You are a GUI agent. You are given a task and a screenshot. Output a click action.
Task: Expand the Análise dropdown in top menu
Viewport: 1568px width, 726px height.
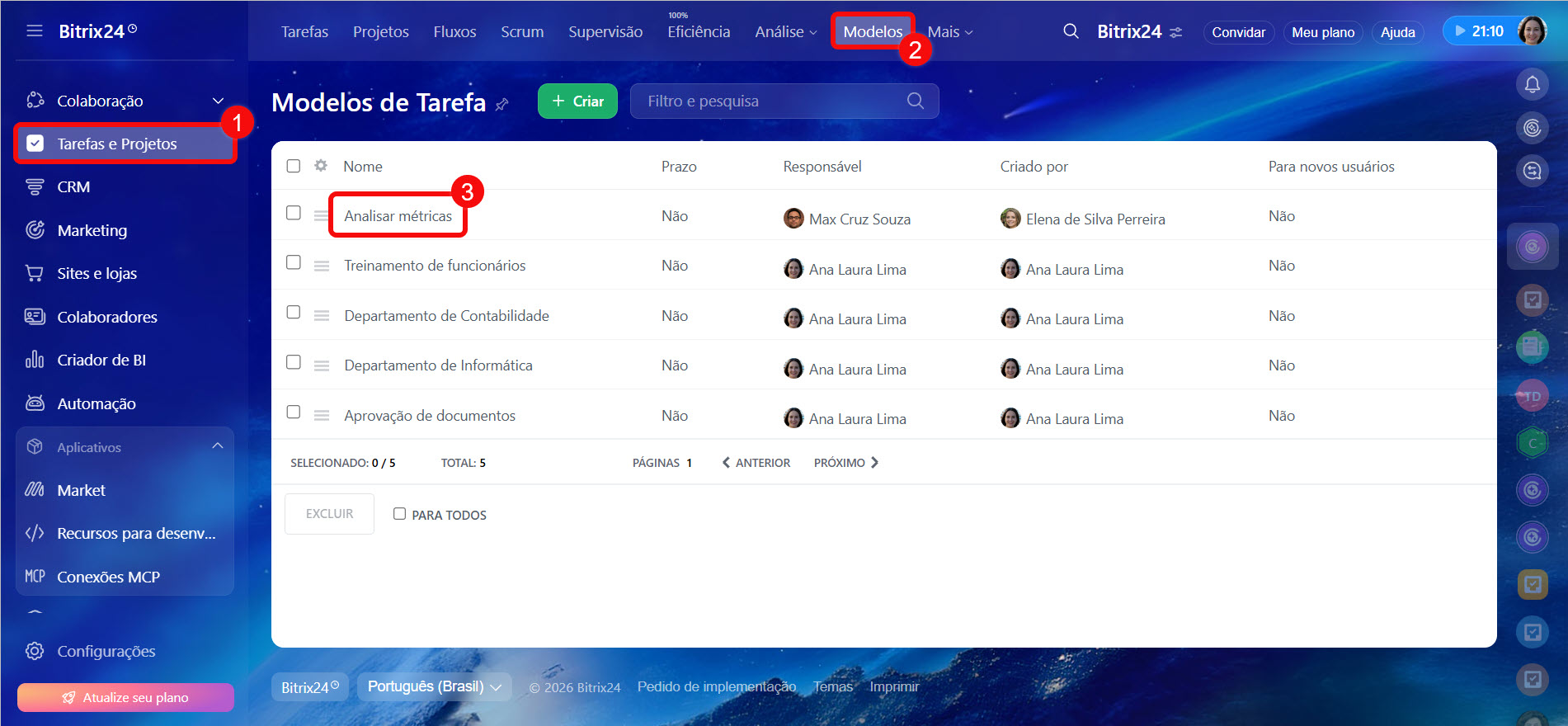pos(785,31)
